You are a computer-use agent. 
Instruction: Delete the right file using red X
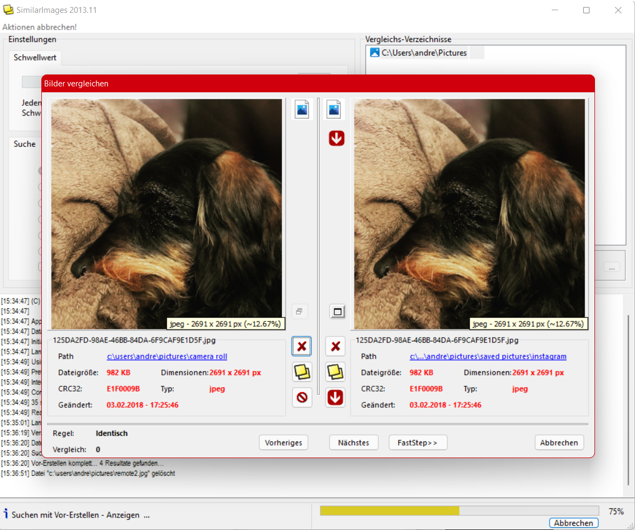pos(335,346)
